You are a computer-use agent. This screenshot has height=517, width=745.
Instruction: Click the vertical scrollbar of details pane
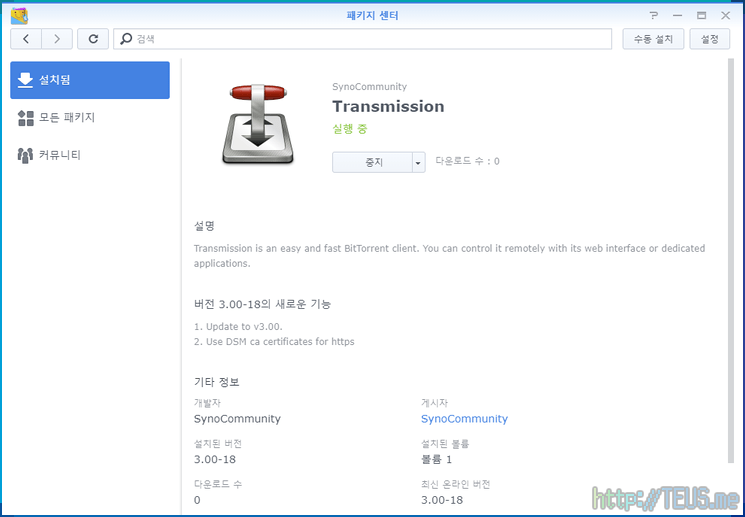[730, 260]
